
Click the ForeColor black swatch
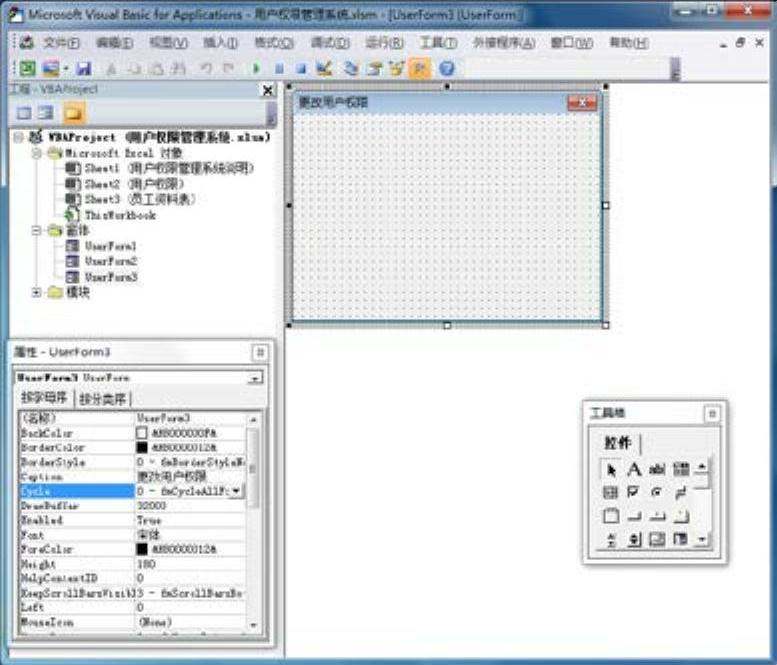(142, 549)
